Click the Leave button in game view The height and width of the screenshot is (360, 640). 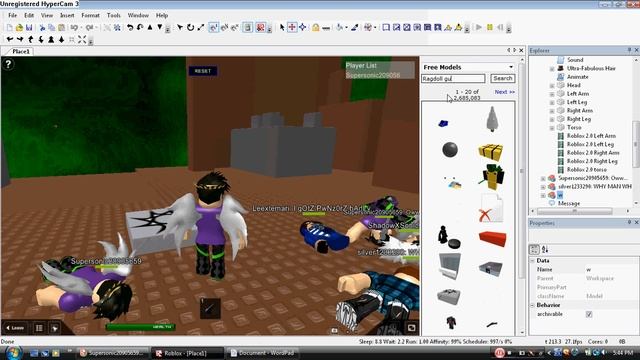pyautogui.click(x=16, y=328)
